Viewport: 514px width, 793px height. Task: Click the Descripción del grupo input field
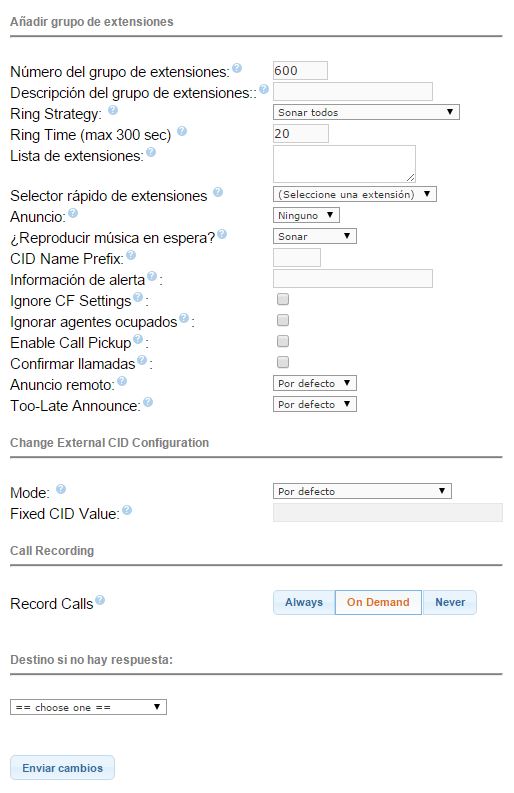[353, 92]
